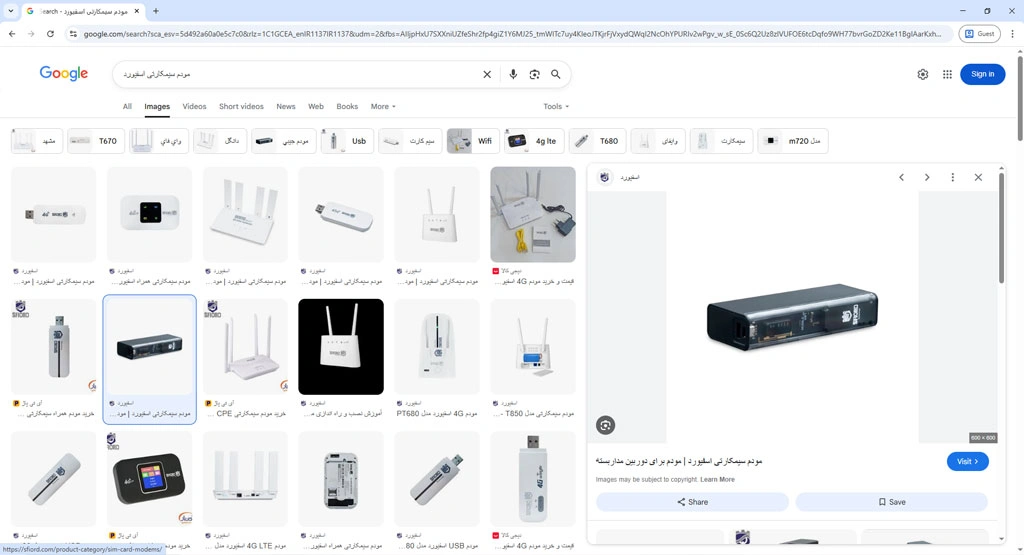This screenshot has width=1024, height=555.
Task: Open Google Lens search by image icon
Action: [x=534, y=74]
